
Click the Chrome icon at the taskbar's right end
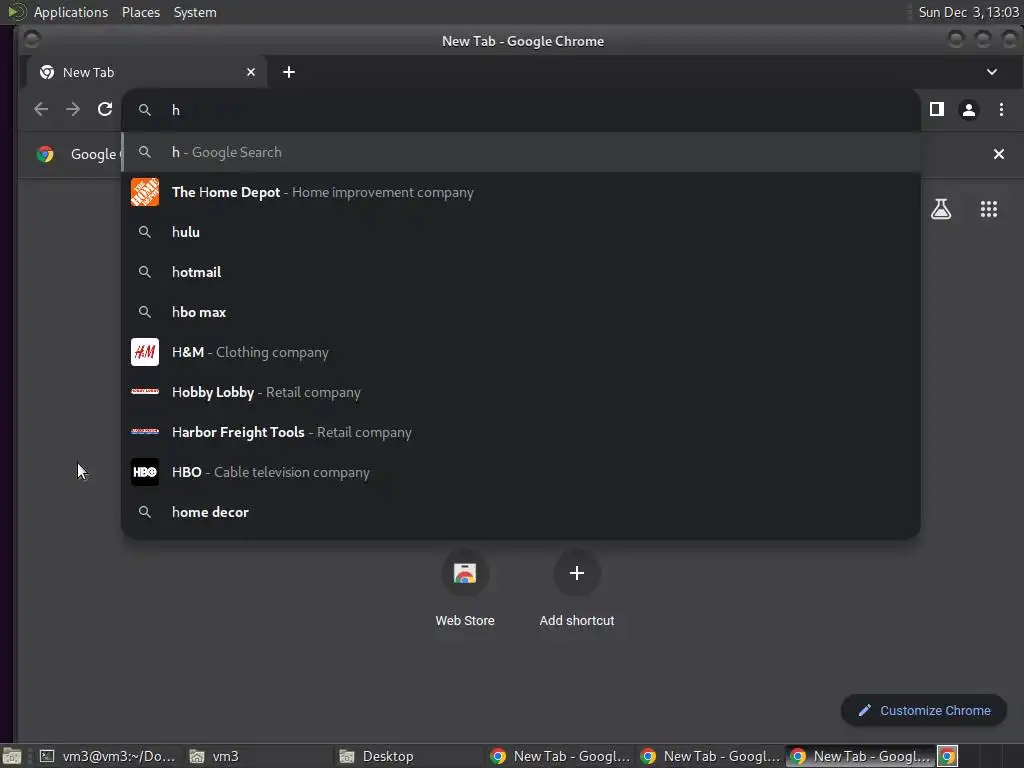948,756
